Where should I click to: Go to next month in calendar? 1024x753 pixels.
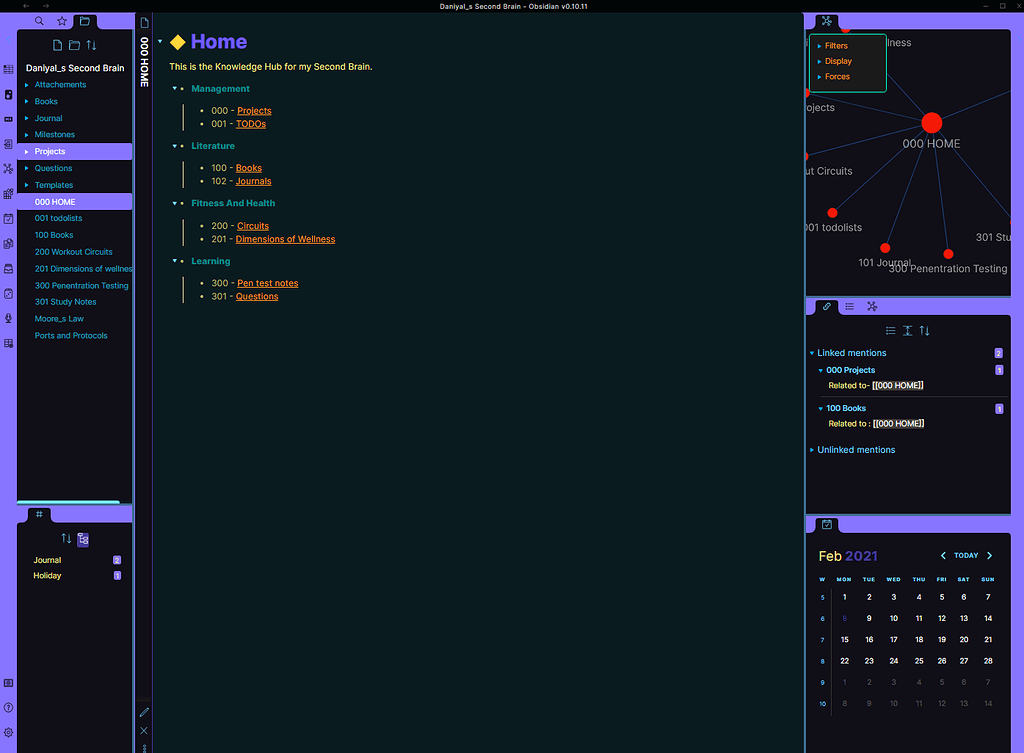coord(989,556)
